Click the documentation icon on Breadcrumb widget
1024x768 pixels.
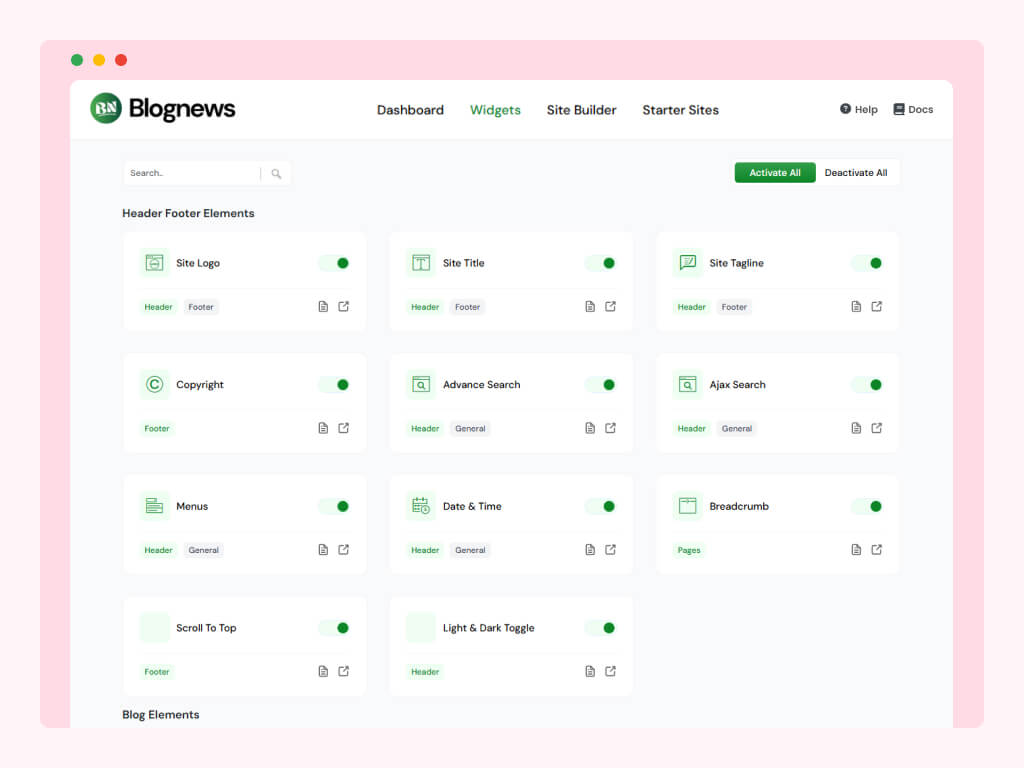[x=856, y=549]
